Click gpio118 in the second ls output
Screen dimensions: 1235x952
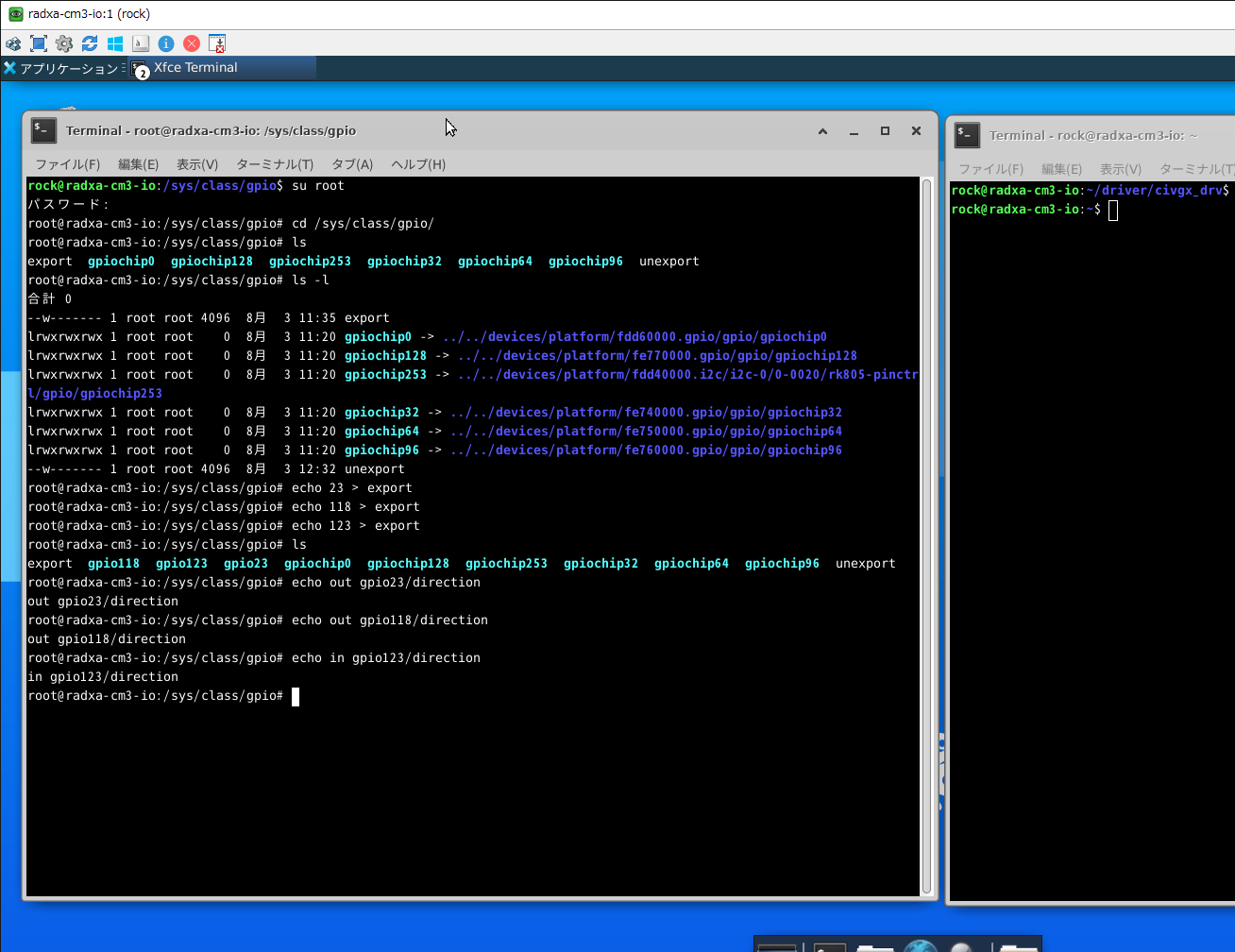pyautogui.click(x=114, y=564)
